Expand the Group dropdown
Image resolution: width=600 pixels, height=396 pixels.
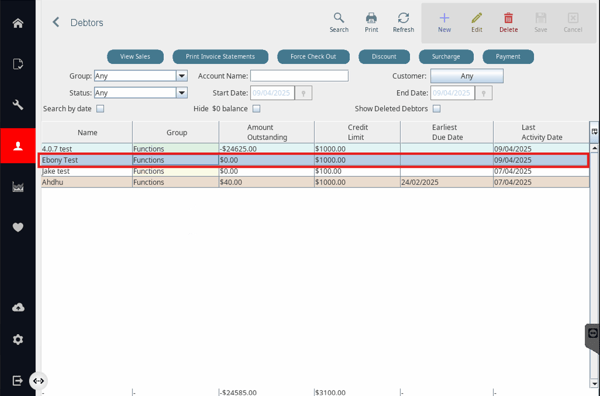click(182, 76)
